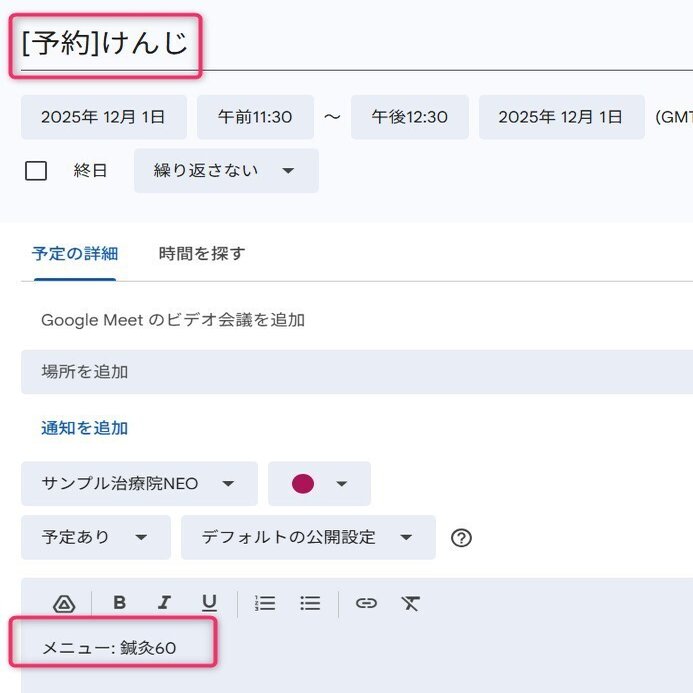Insert a numbered list
The width and height of the screenshot is (693, 693).
pyautogui.click(x=265, y=603)
